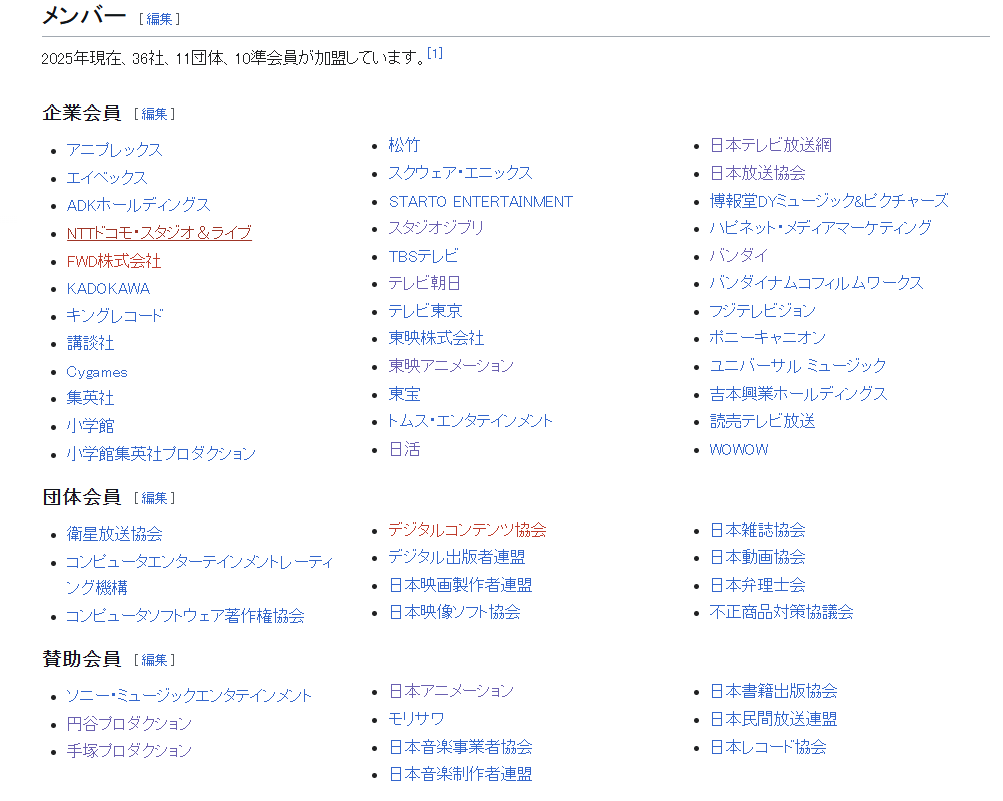Open the 円谷プロダクション link
Image resolution: width=1003 pixels, height=801 pixels.
[129, 724]
